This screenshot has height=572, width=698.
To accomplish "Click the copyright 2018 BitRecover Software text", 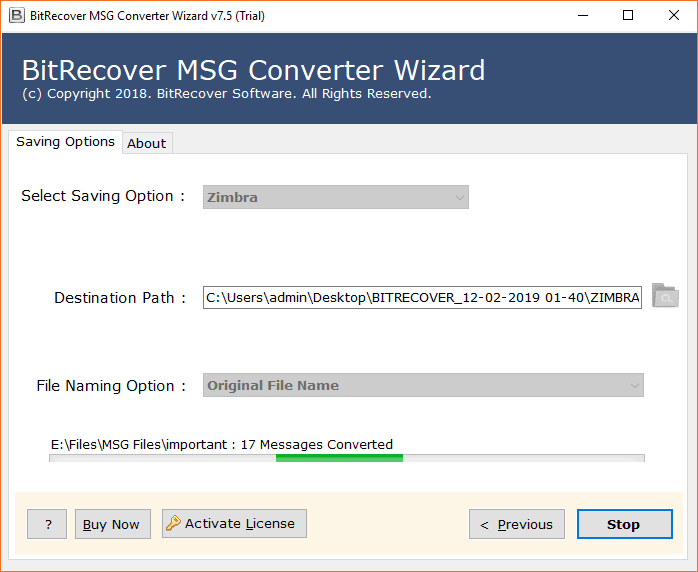I will (x=227, y=94).
